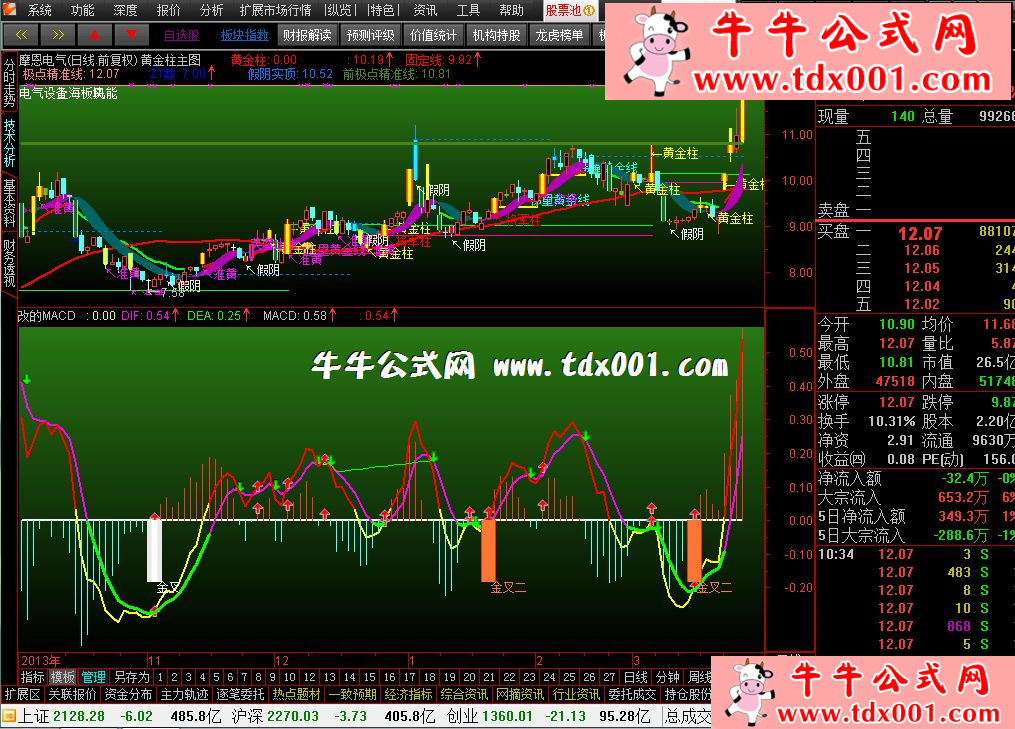Click the 管理 button below the chart
This screenshot has height=729, width=1015.
coord(93,677)
